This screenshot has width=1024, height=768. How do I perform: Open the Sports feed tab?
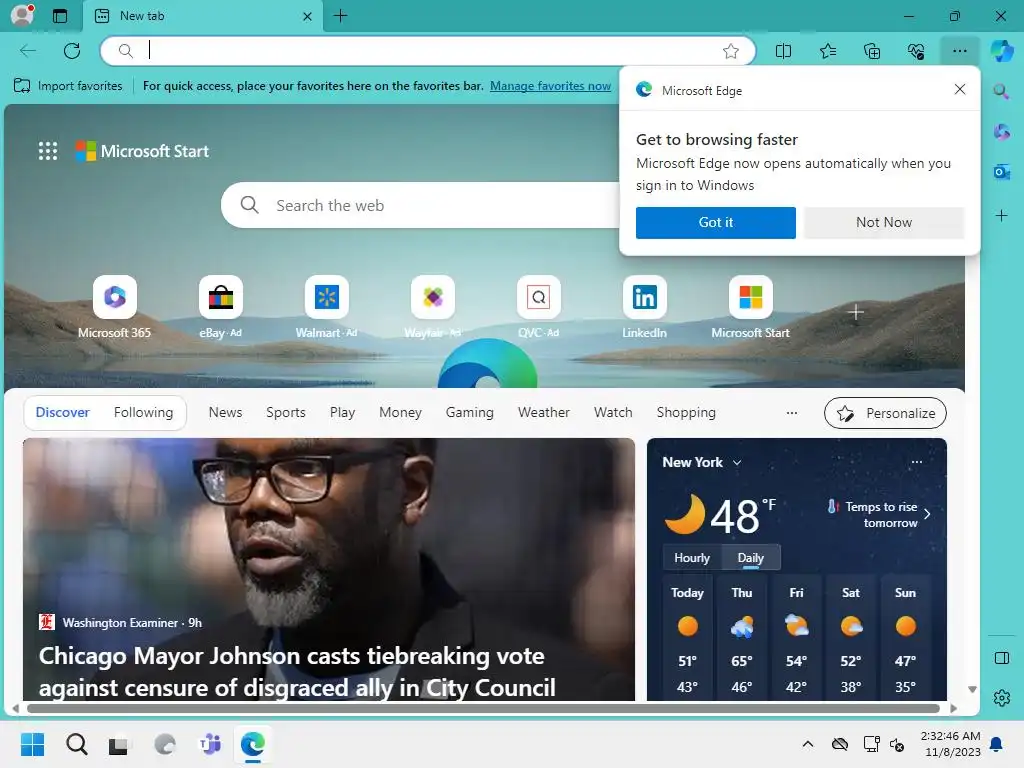pyautogui.click(x=285, y=413)
